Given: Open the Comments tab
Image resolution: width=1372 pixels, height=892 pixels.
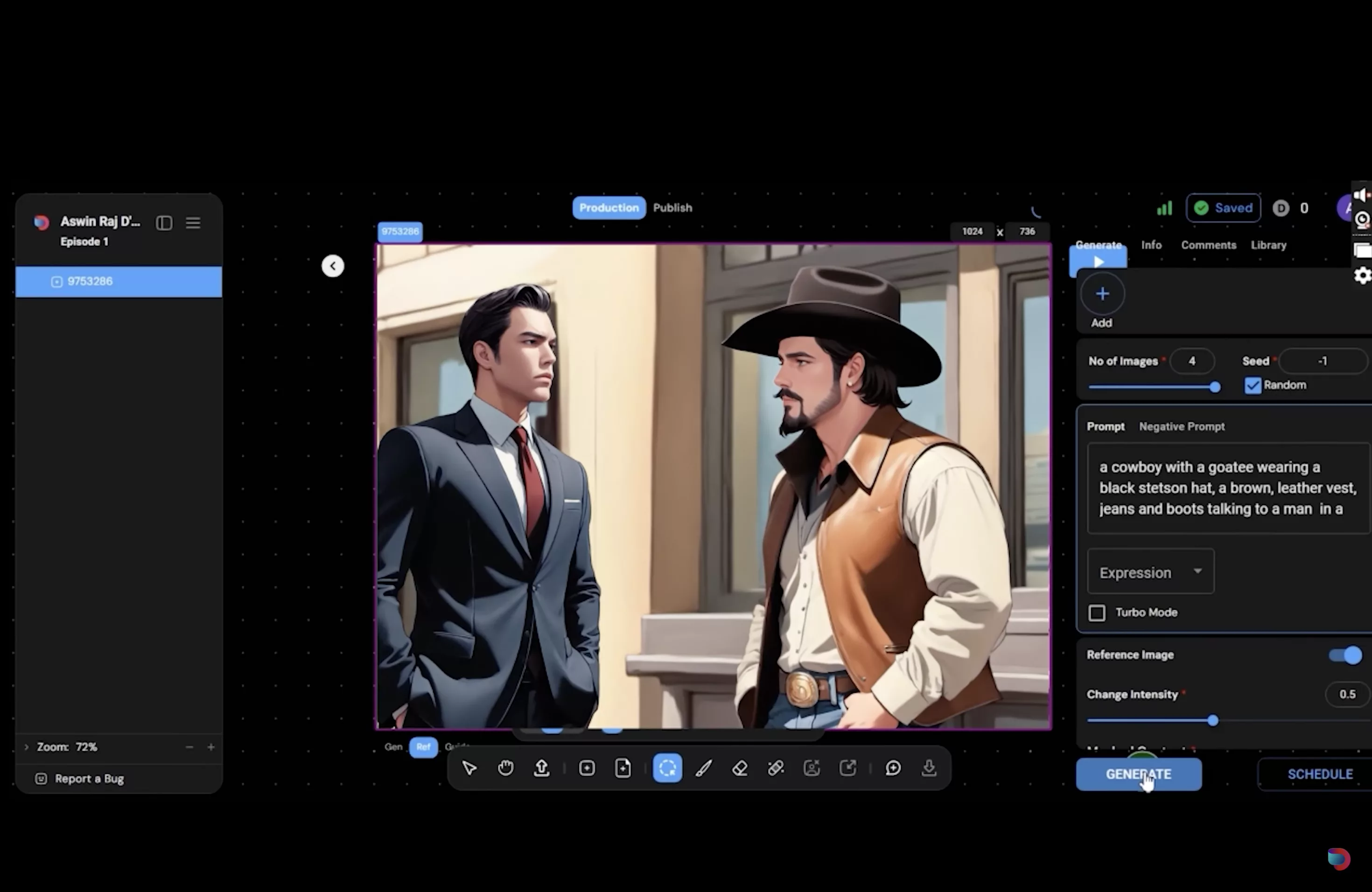Looking at the screenshot, I should 1208,245.
